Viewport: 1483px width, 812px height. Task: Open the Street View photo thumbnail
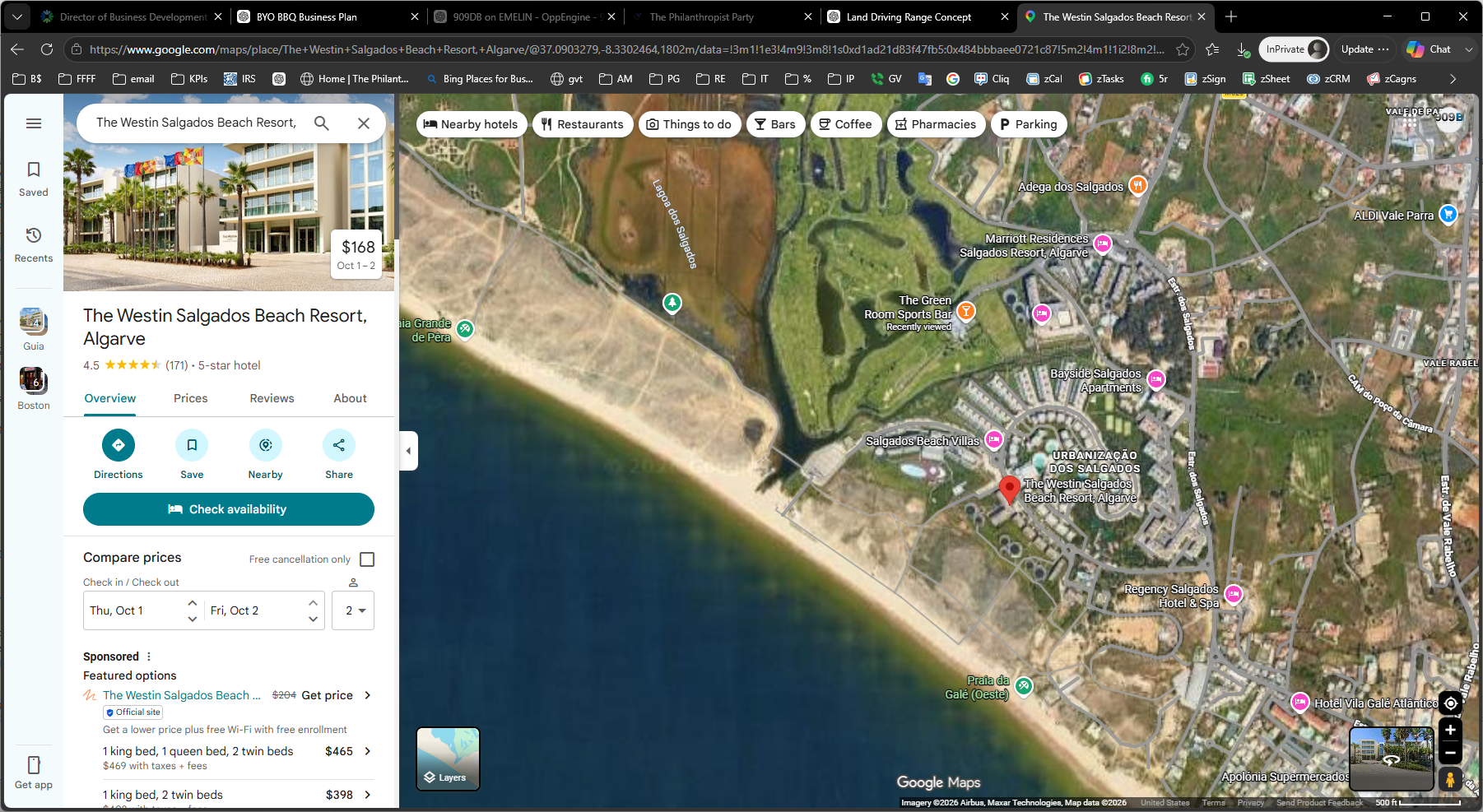tap(1391, 759)
